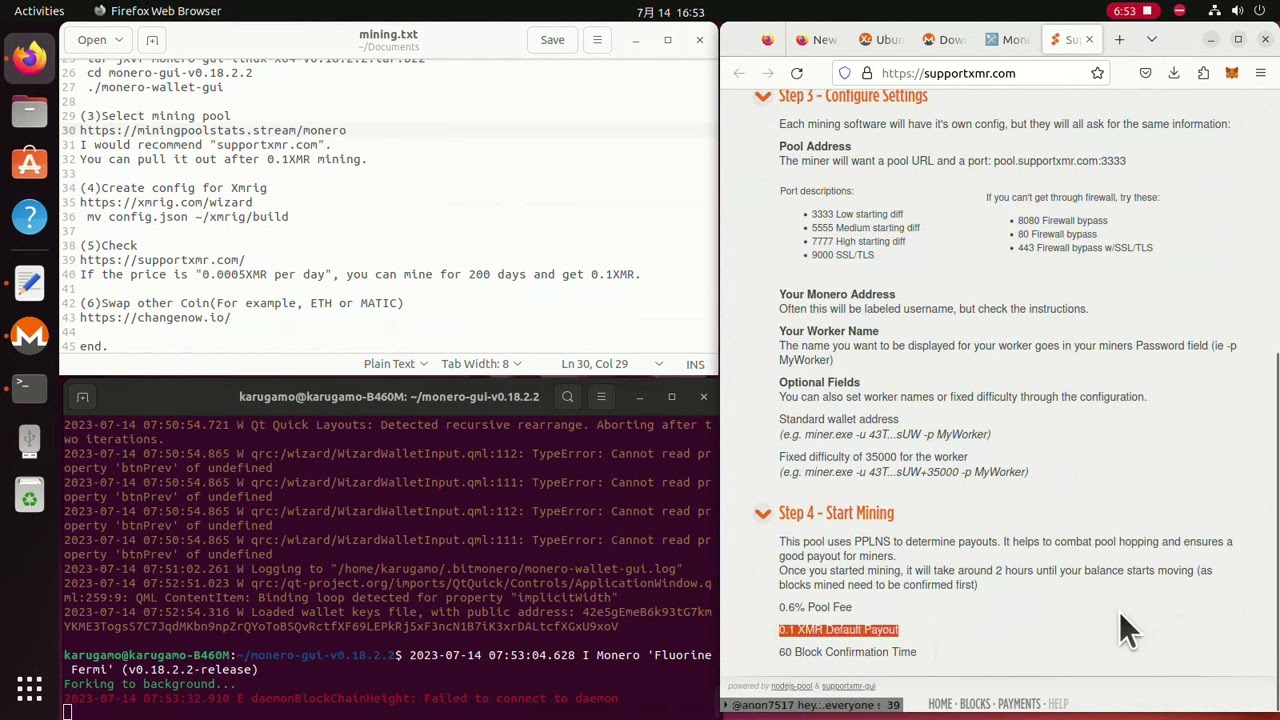Click tracking protection shield icon
1280x720 pixels.
click(845, 73)
